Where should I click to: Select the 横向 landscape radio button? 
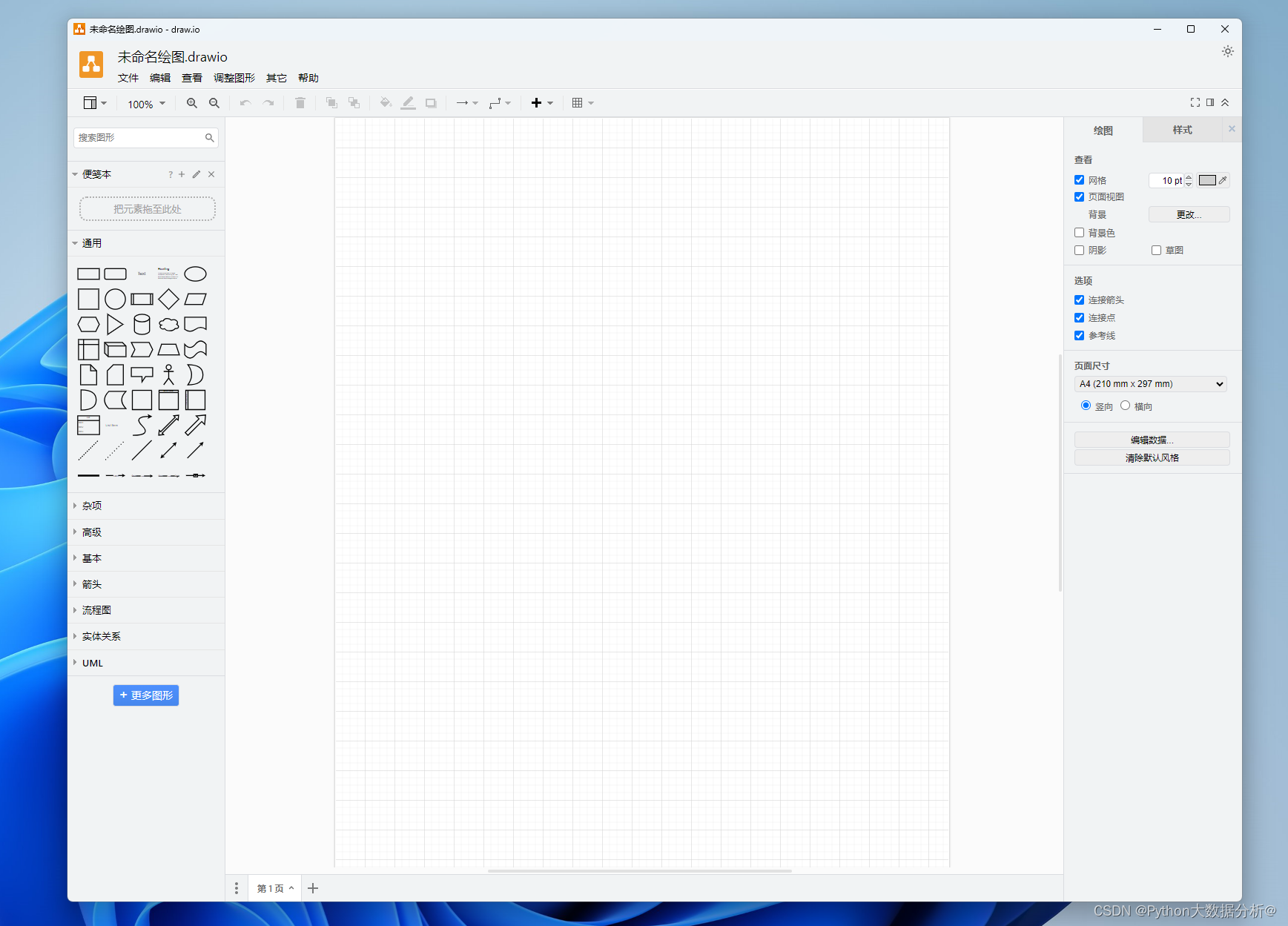pyautogui.click(x=1125, y=406)
